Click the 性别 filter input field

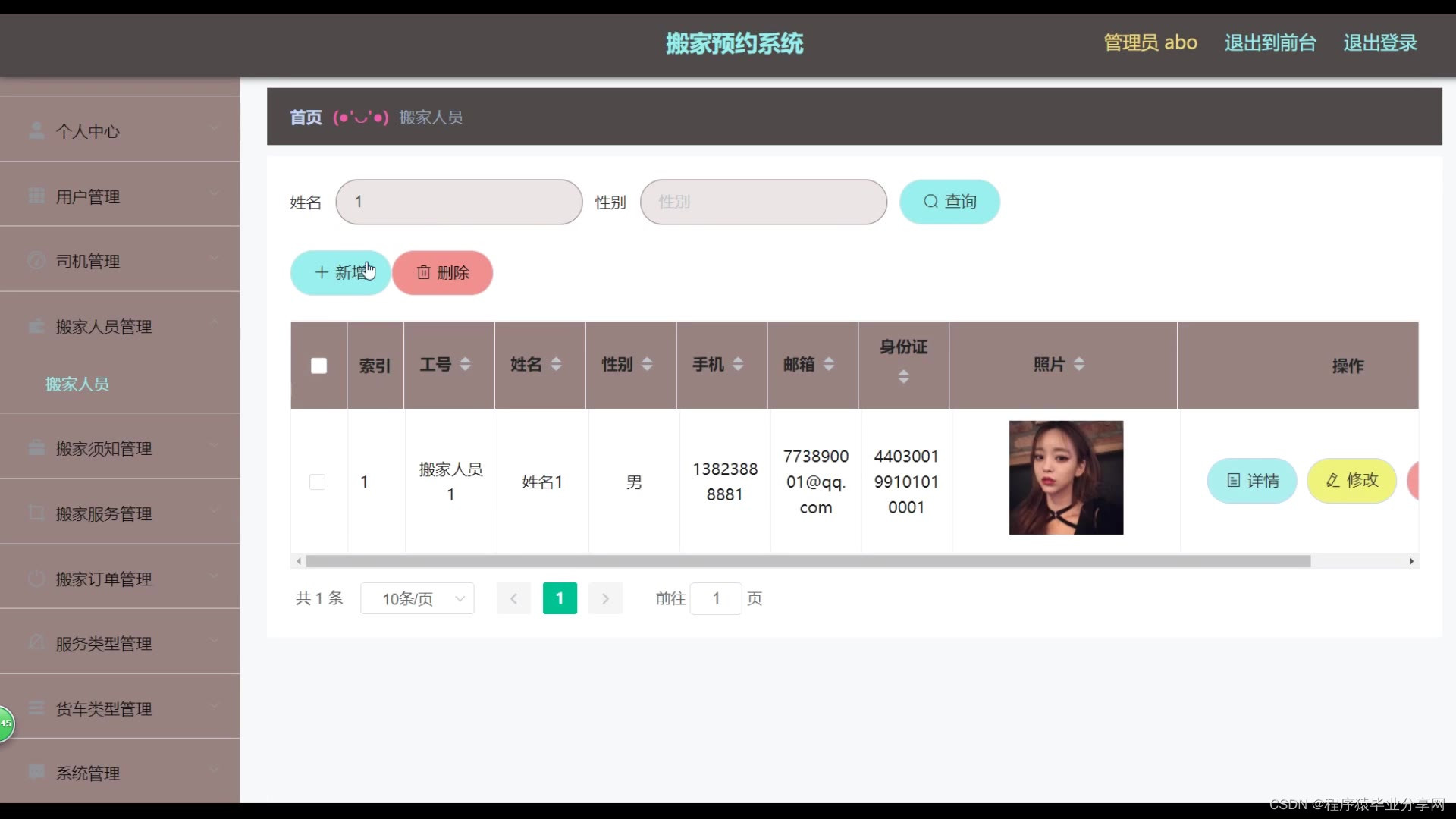tap(763, 202)
